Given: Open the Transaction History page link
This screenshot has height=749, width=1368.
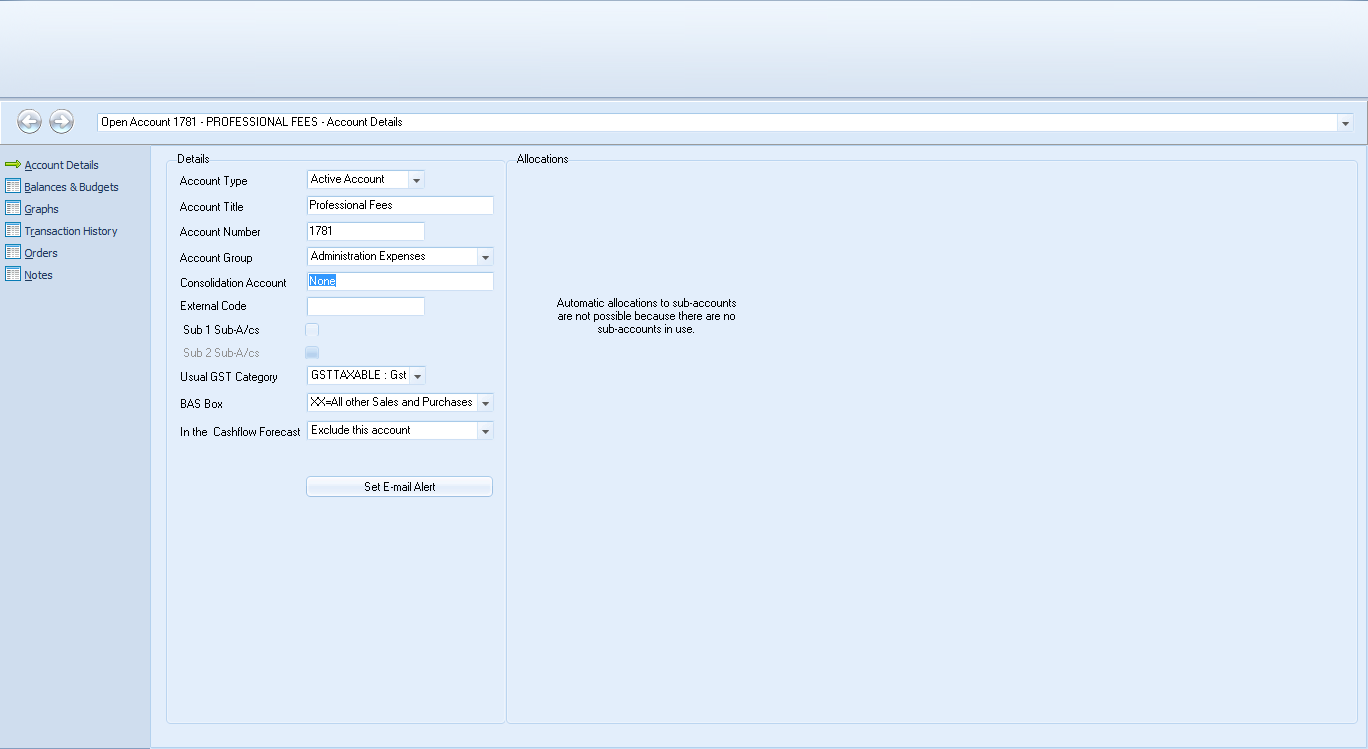Looking at the screenshot, I should point(71,231).
